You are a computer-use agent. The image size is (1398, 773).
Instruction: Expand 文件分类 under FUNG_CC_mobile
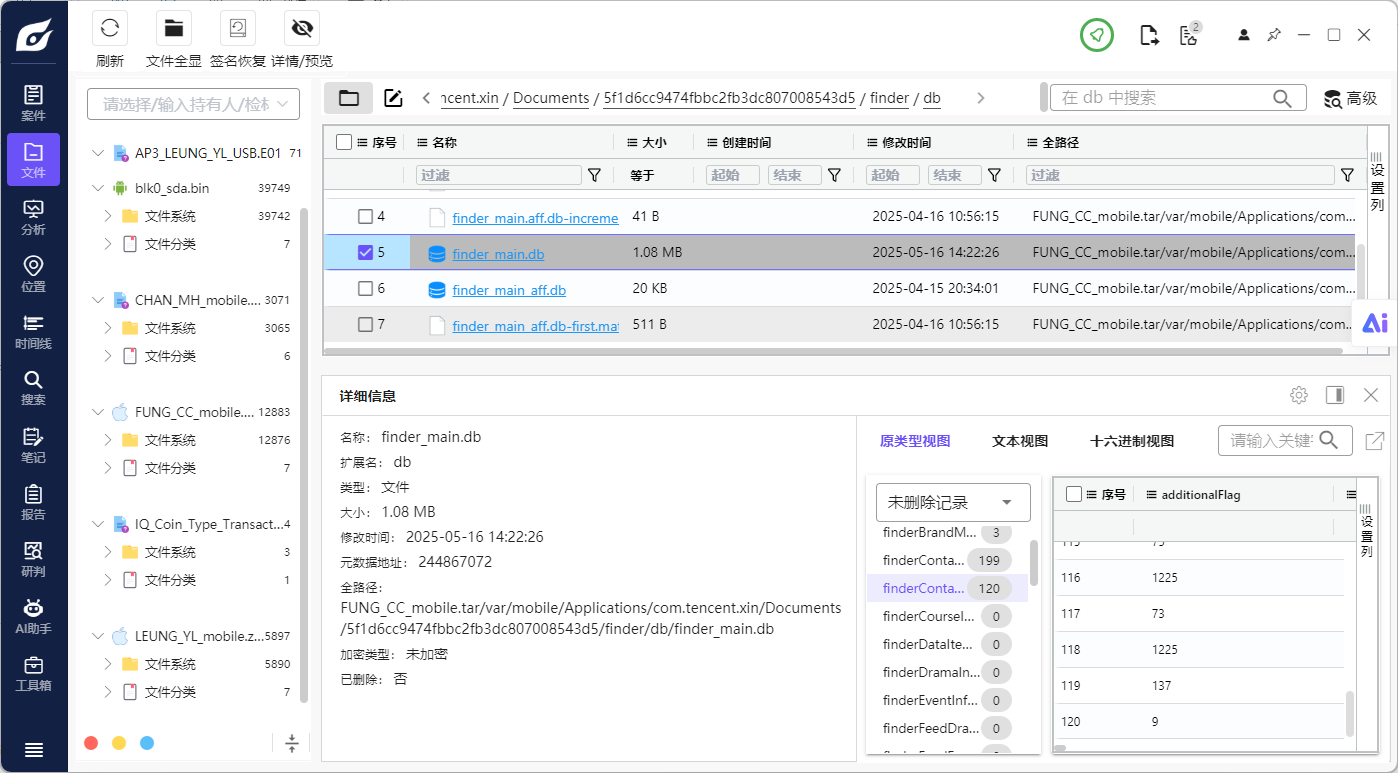(107, 468)
